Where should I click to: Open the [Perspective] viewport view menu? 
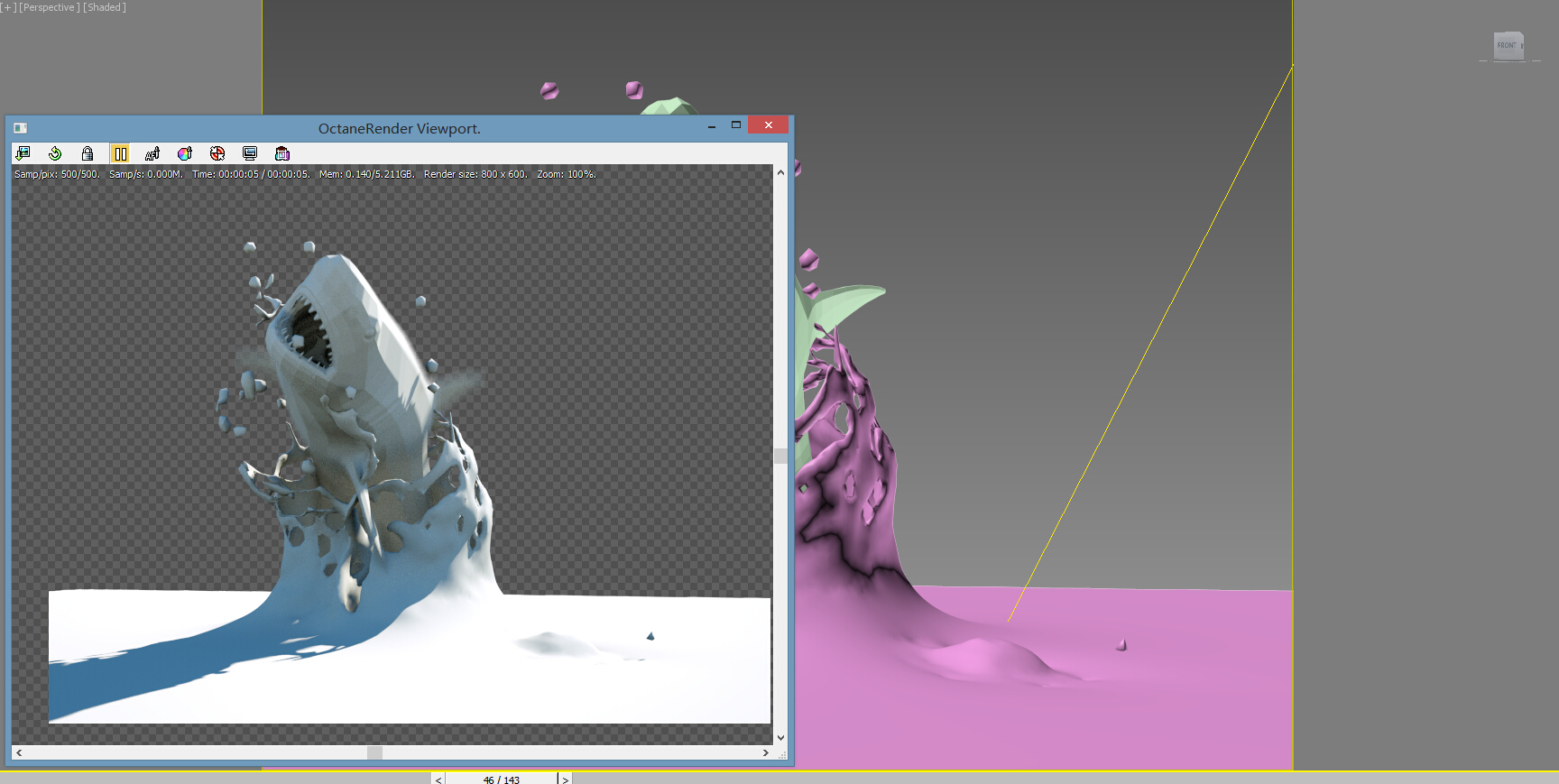pos(50,7)
